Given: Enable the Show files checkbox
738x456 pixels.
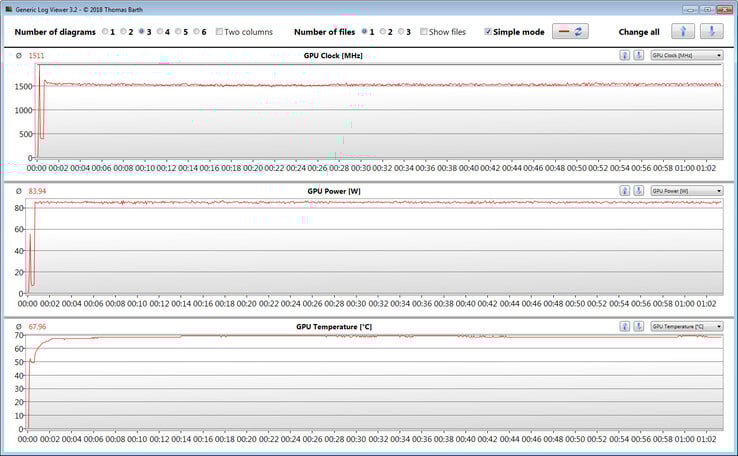Looking at the screenshot, I should coord(424,32).
